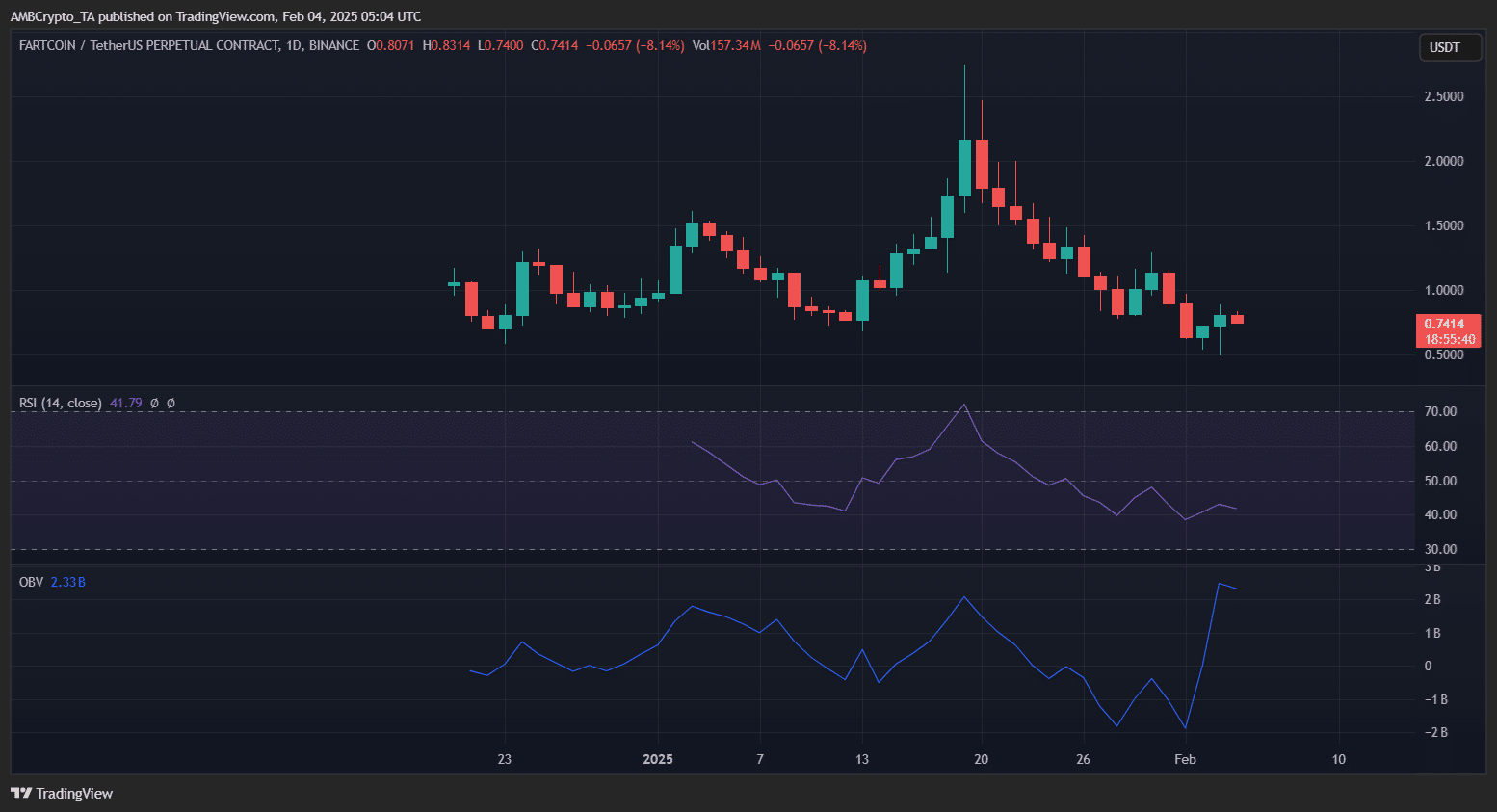Click the OBV value 2.33B

[x=67, y=582]
